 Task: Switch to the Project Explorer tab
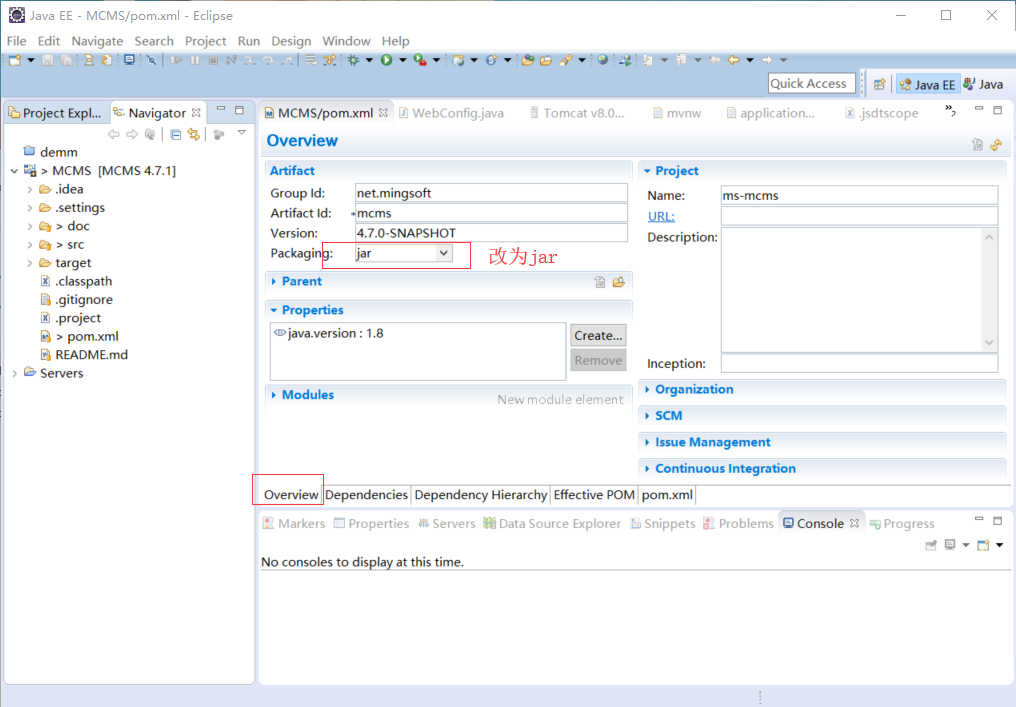coord(56,113)
